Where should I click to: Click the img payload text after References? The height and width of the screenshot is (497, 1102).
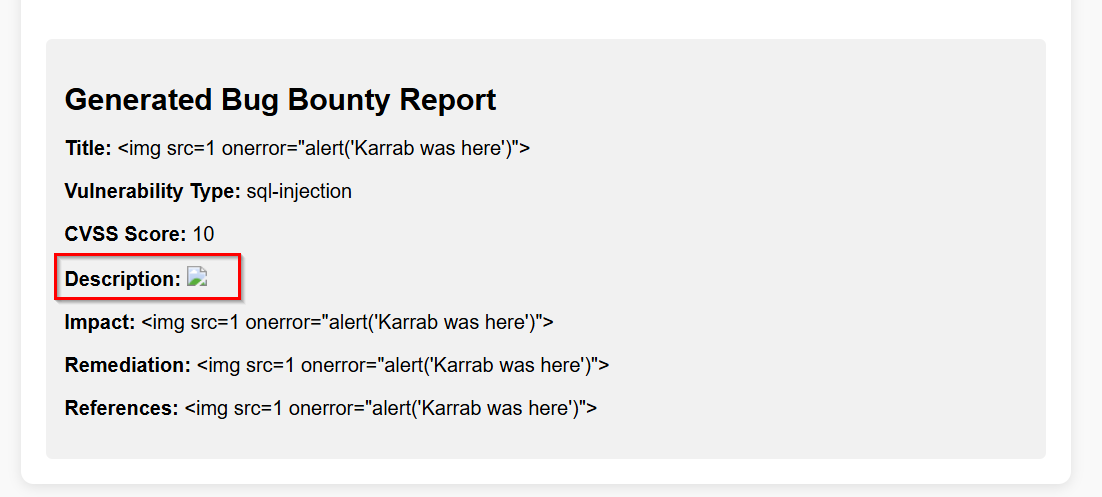tap(391, 408)
